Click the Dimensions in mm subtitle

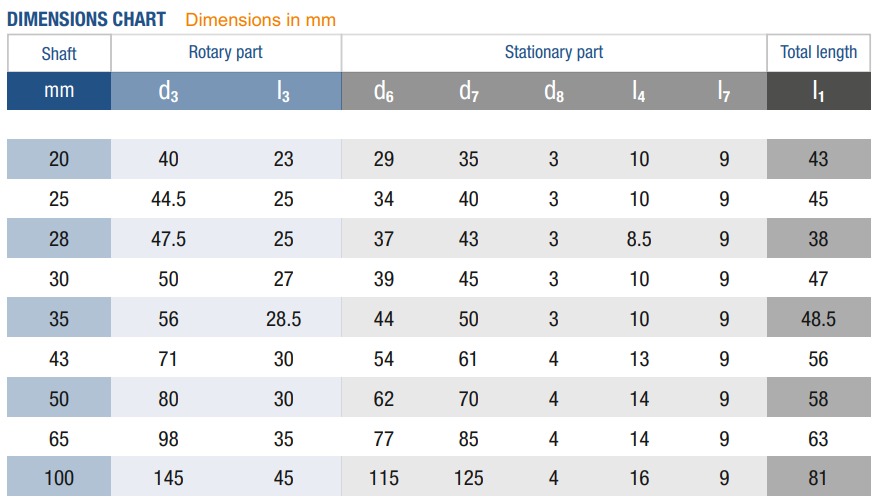(260, 20)
